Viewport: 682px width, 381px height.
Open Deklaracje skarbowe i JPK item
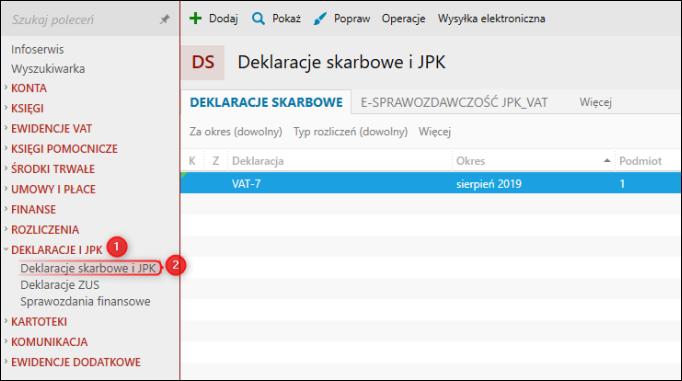point(88,268)
